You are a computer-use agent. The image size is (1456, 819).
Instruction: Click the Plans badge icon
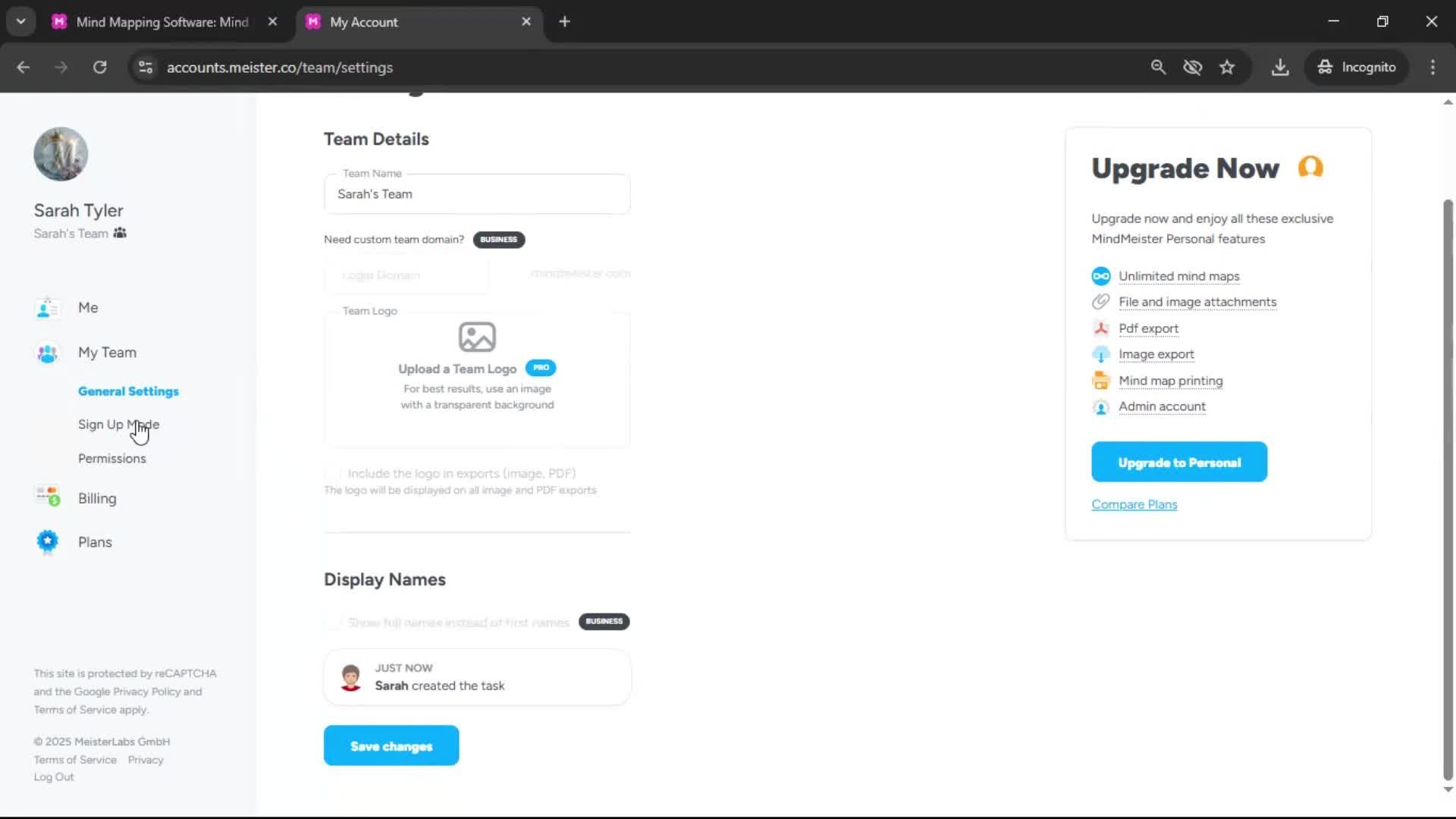[x=47, y=541]
